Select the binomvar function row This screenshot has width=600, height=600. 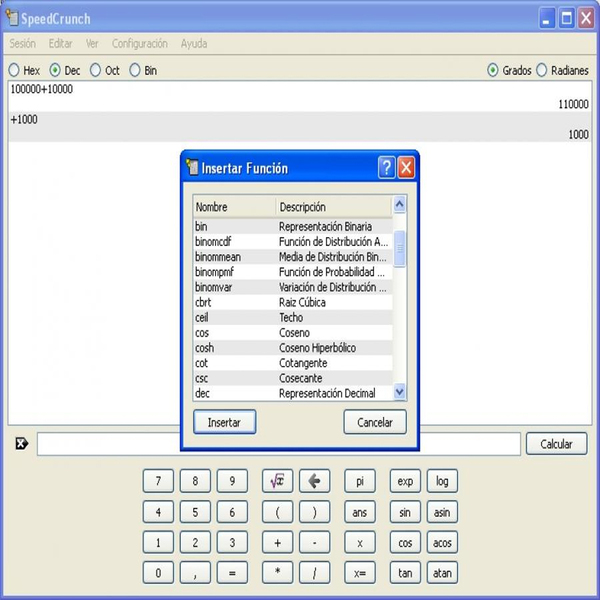click(293, 287)
